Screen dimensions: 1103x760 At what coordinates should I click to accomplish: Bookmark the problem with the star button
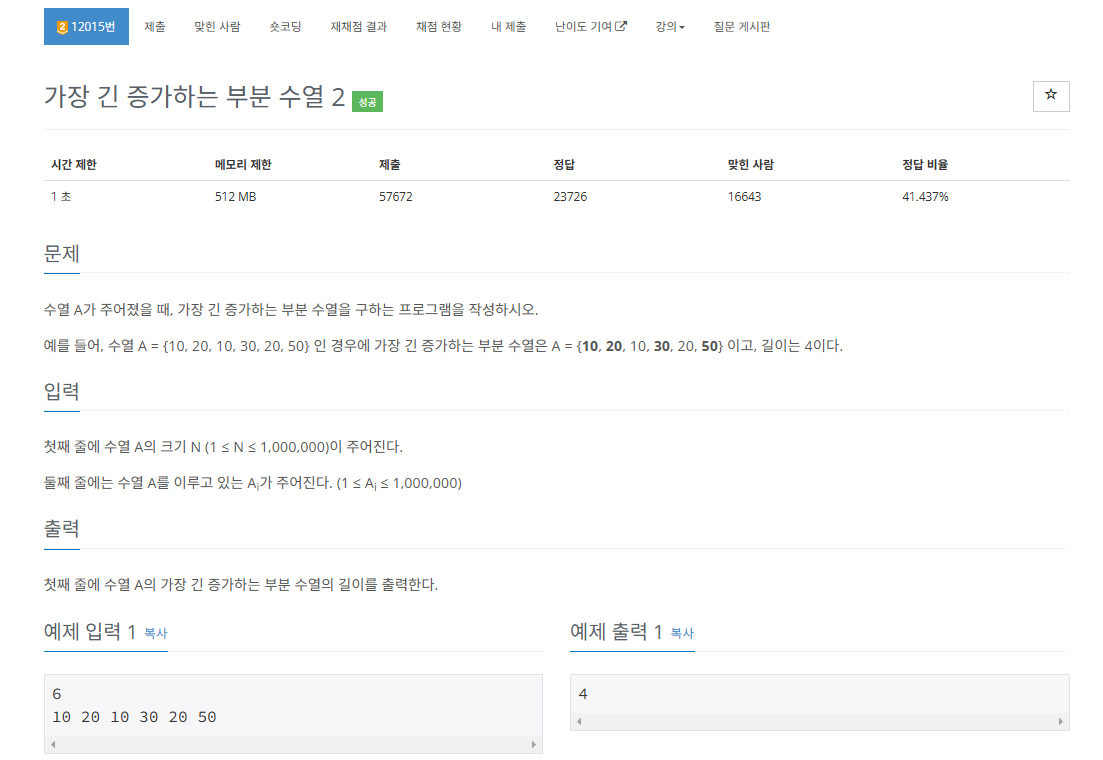coord(1051,96)
